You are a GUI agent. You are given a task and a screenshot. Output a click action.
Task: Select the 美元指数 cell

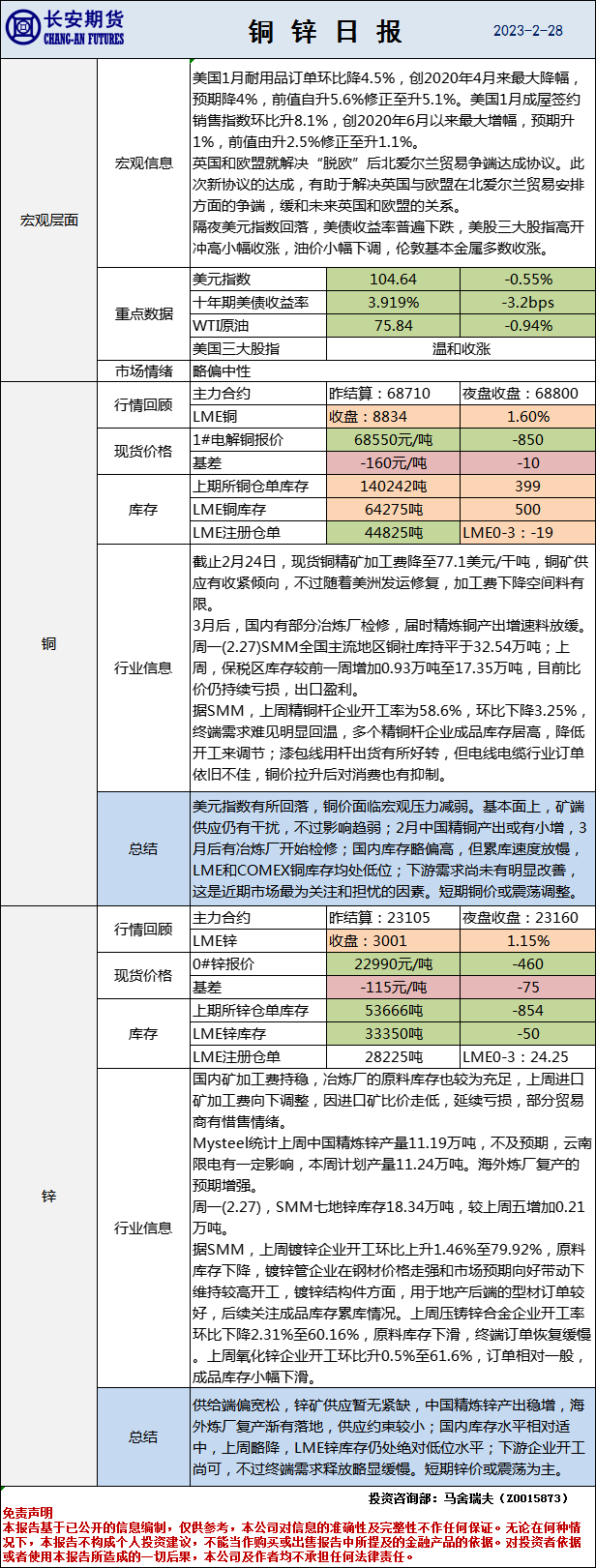[258, 279]
